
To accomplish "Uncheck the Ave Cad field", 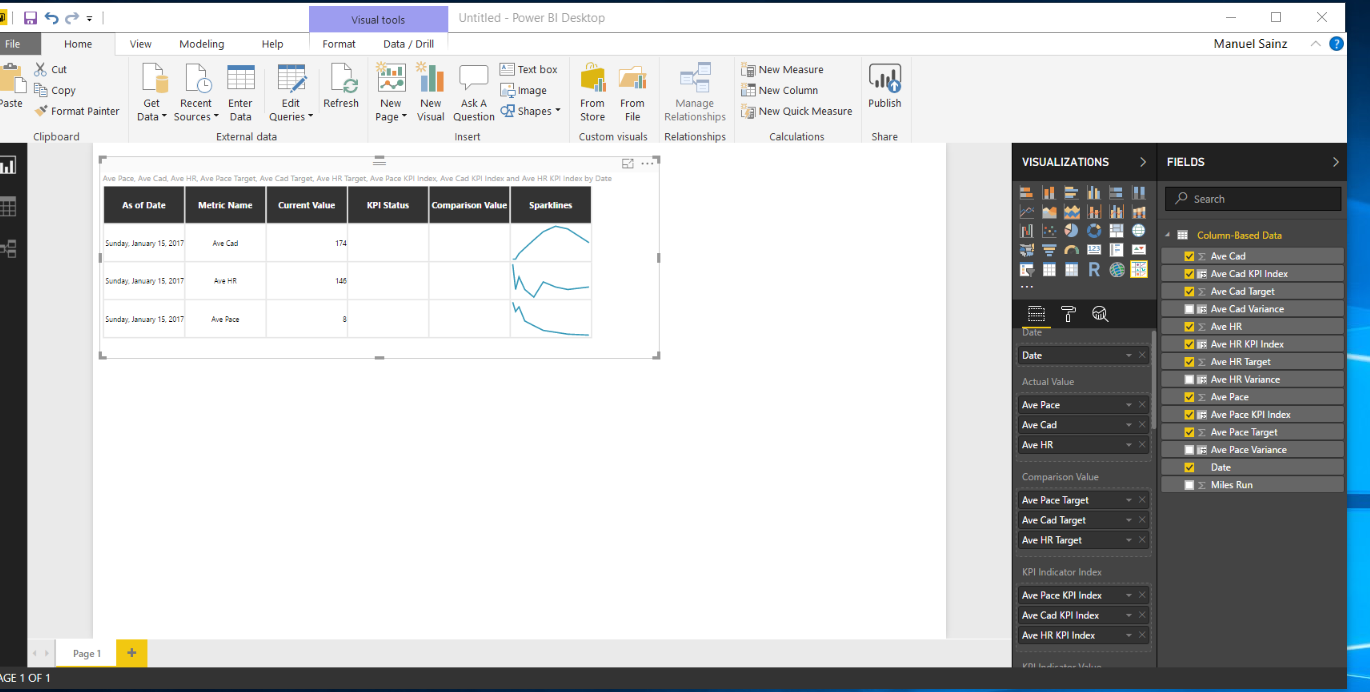I will tap(1189, 256).
